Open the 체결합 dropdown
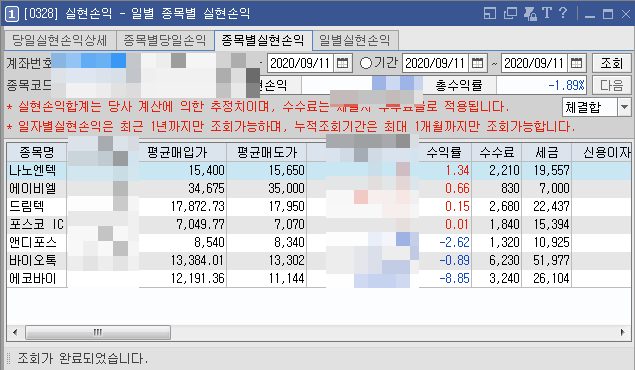The image size is (635, 370). (624, 107)
